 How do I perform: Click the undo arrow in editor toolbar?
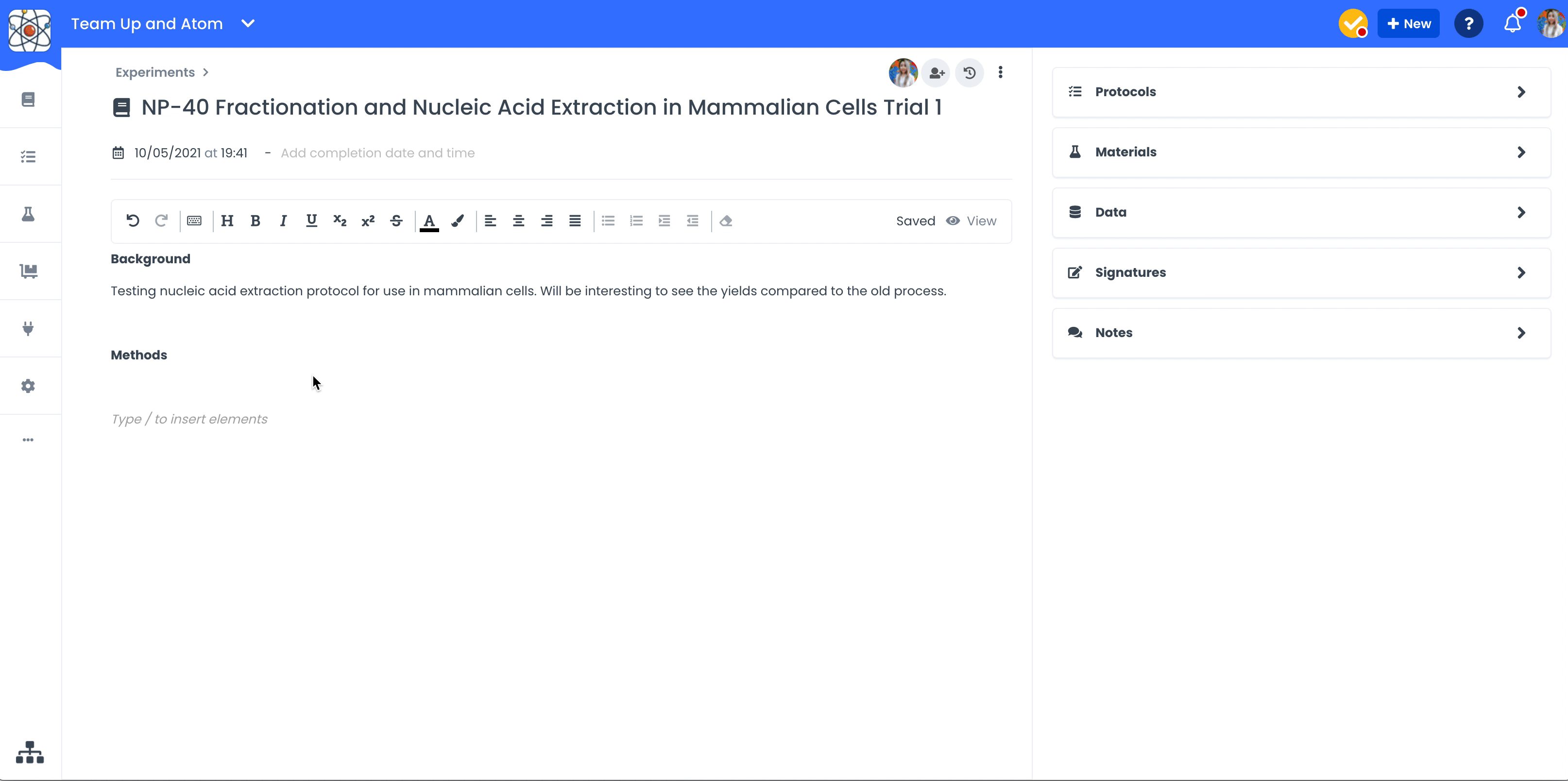(x=133, y=221)
